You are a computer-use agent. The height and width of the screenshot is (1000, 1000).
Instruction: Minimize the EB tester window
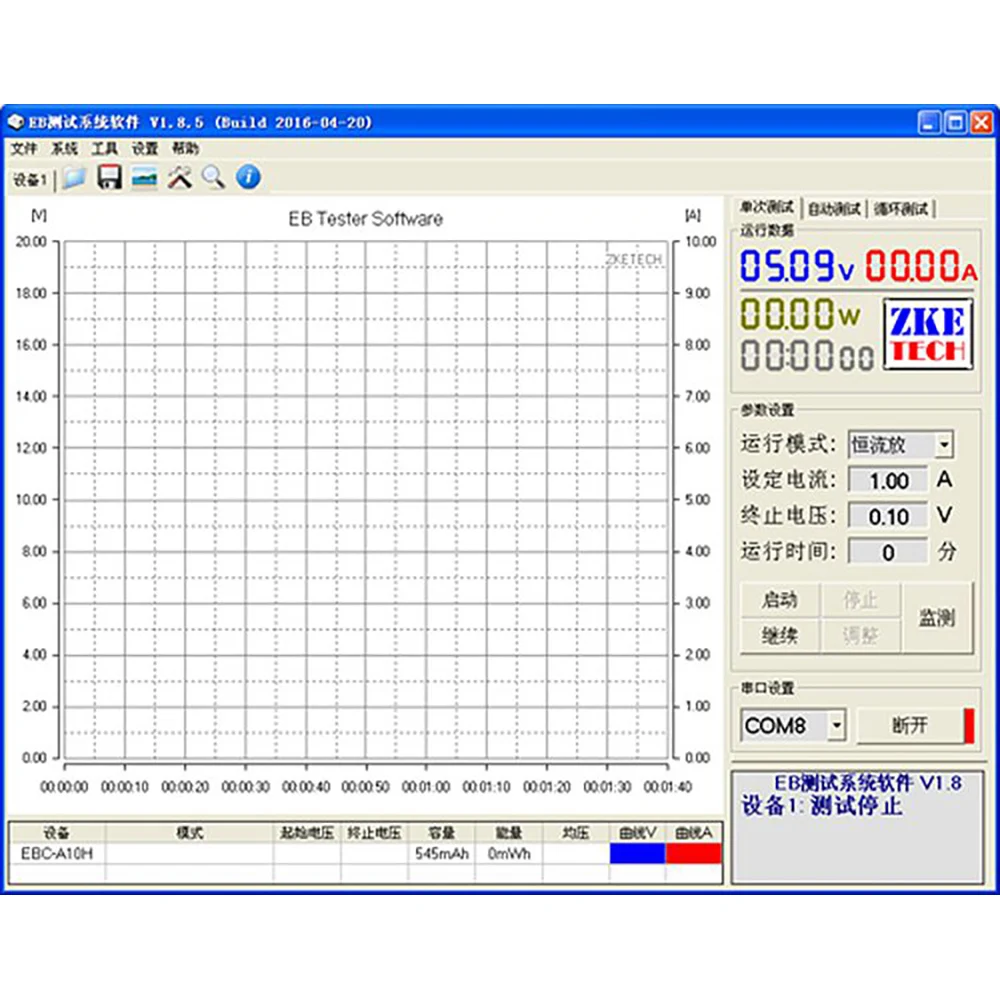(929, 122)
